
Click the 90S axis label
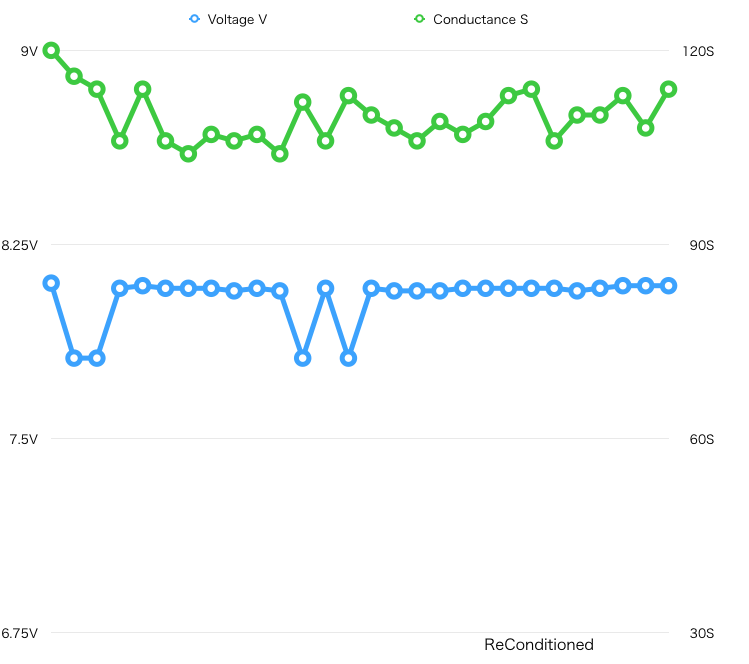tap(702, 245)
